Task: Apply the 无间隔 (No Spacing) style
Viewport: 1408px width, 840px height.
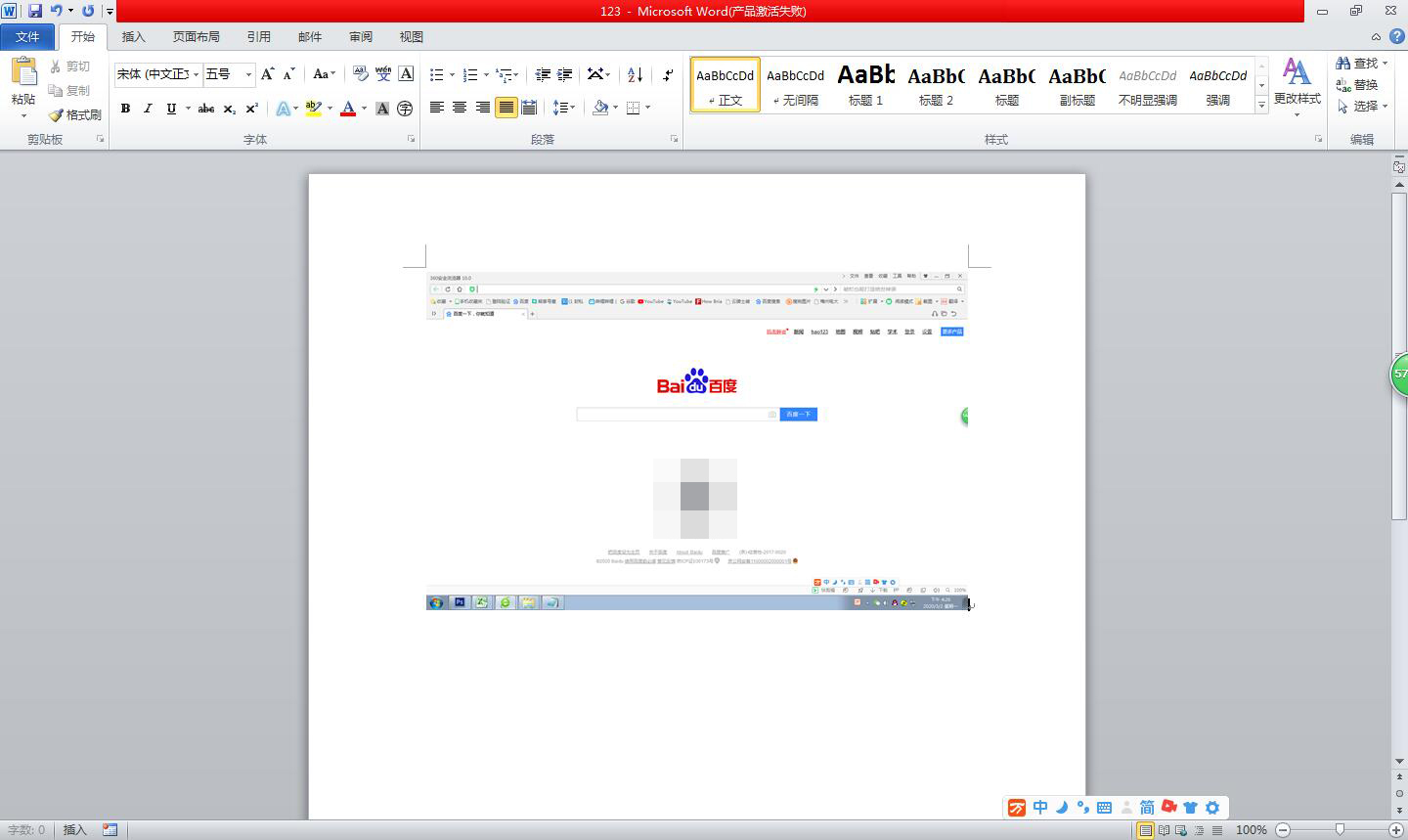Action: coord(795,84)
